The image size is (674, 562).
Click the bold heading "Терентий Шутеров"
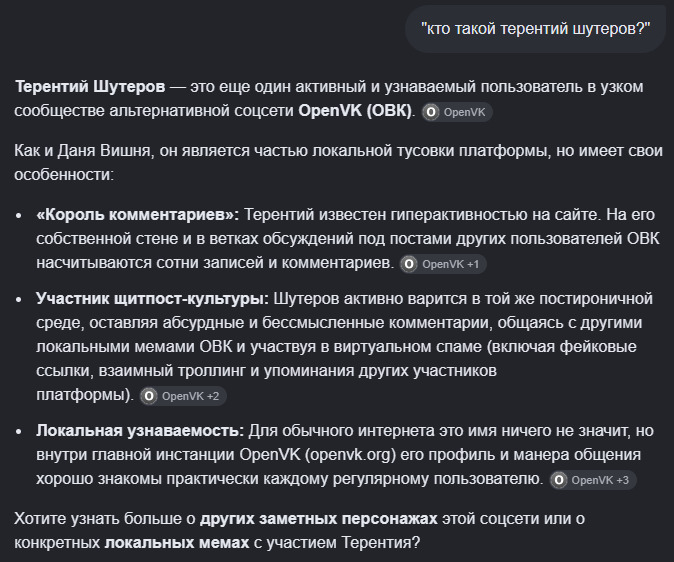click(x=90, y=87)
